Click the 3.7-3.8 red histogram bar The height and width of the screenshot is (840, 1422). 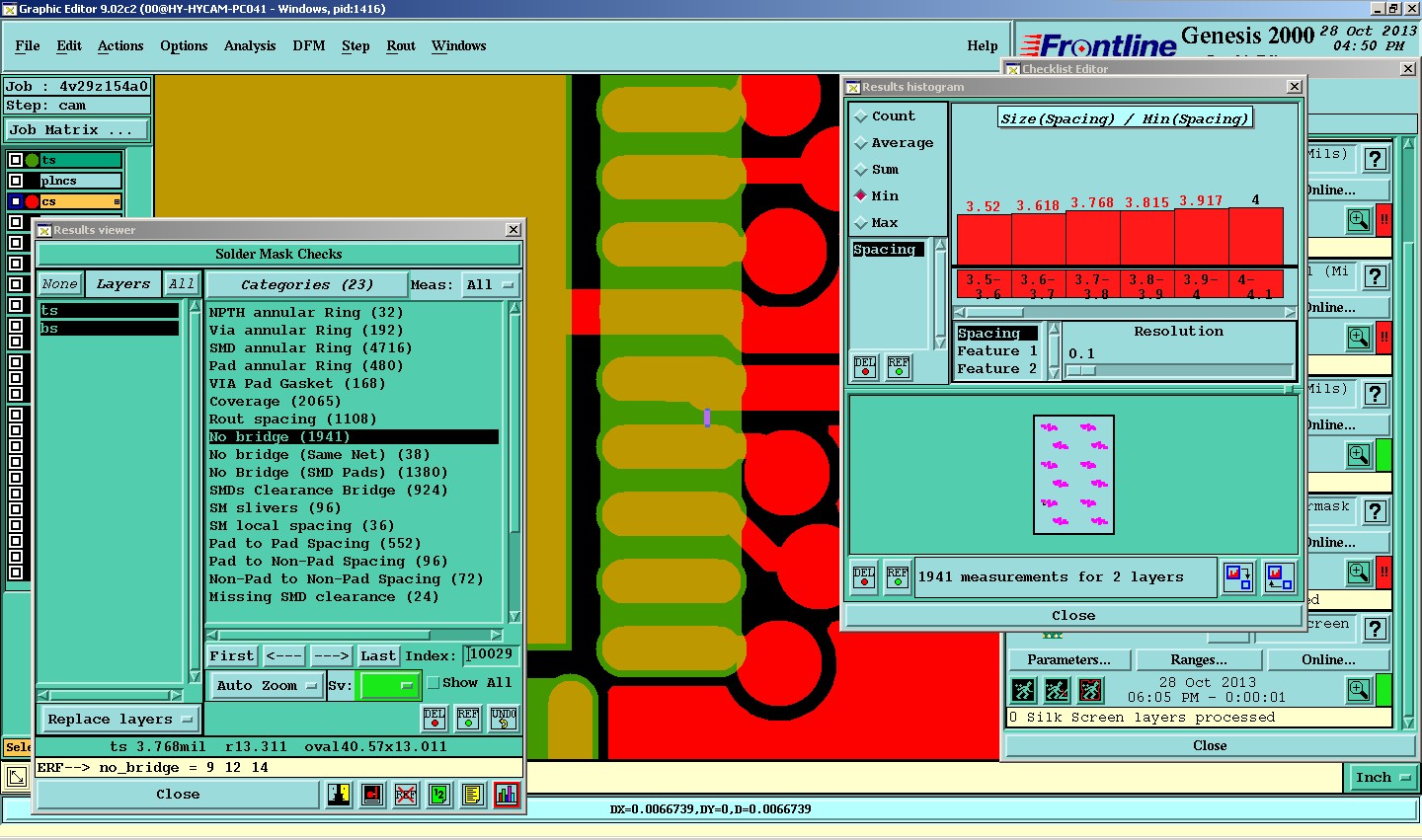(x=1093, y=238)
